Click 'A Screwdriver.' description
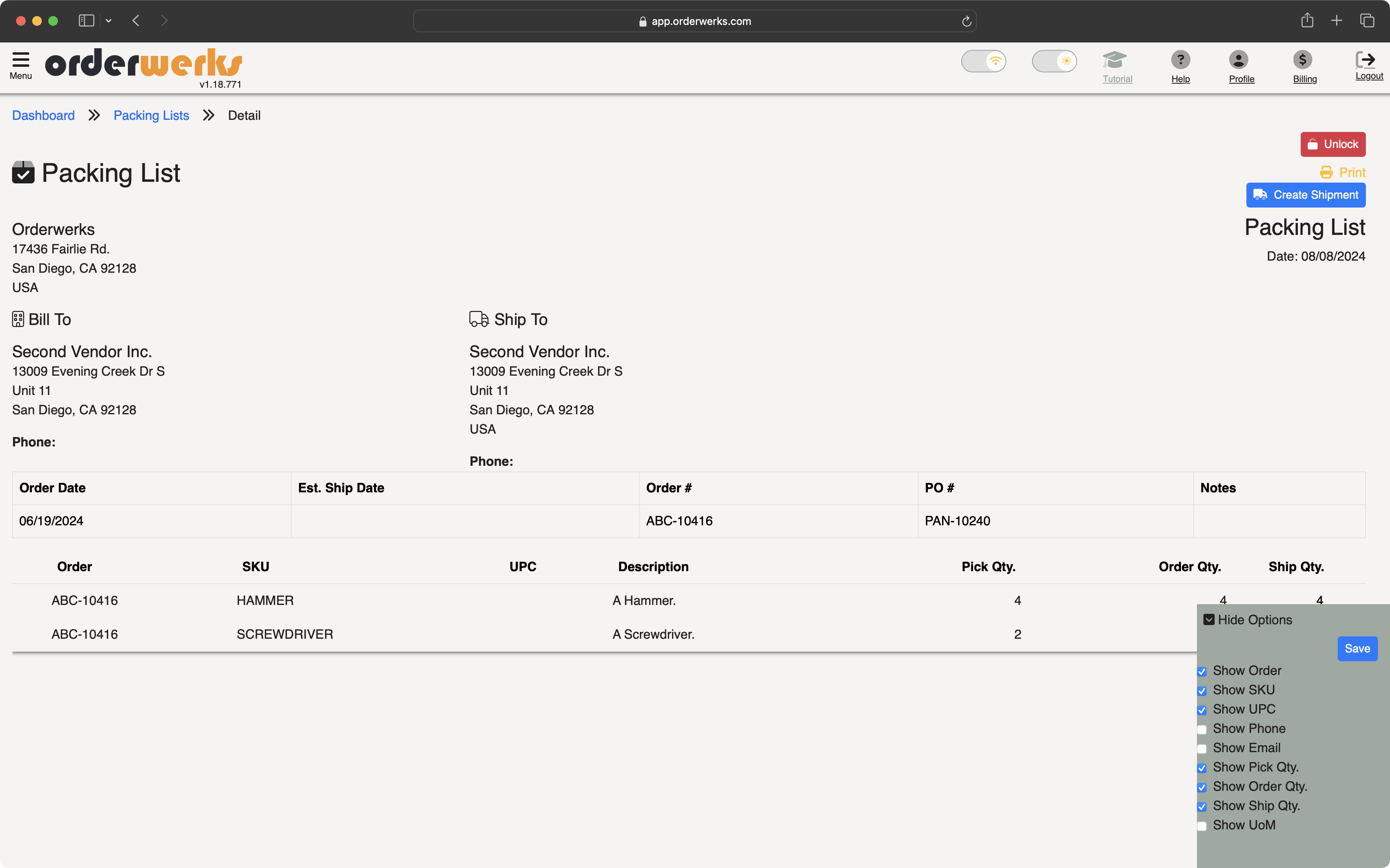This screenshot has height=868, width=1390. point(653,634)
